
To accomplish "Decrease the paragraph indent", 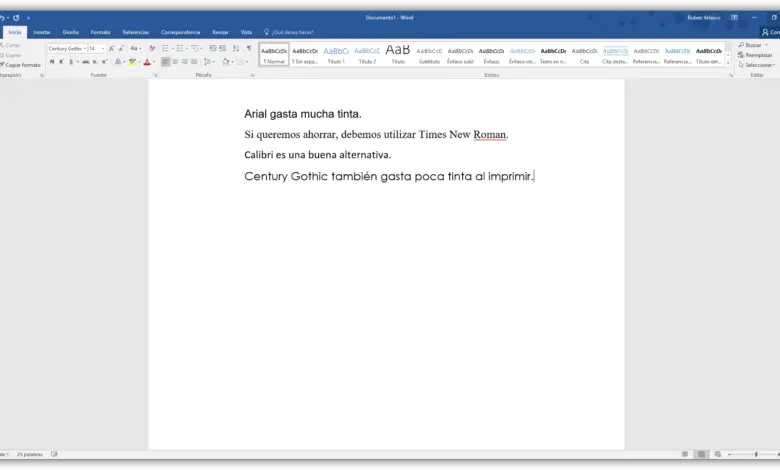I will 212,48.
